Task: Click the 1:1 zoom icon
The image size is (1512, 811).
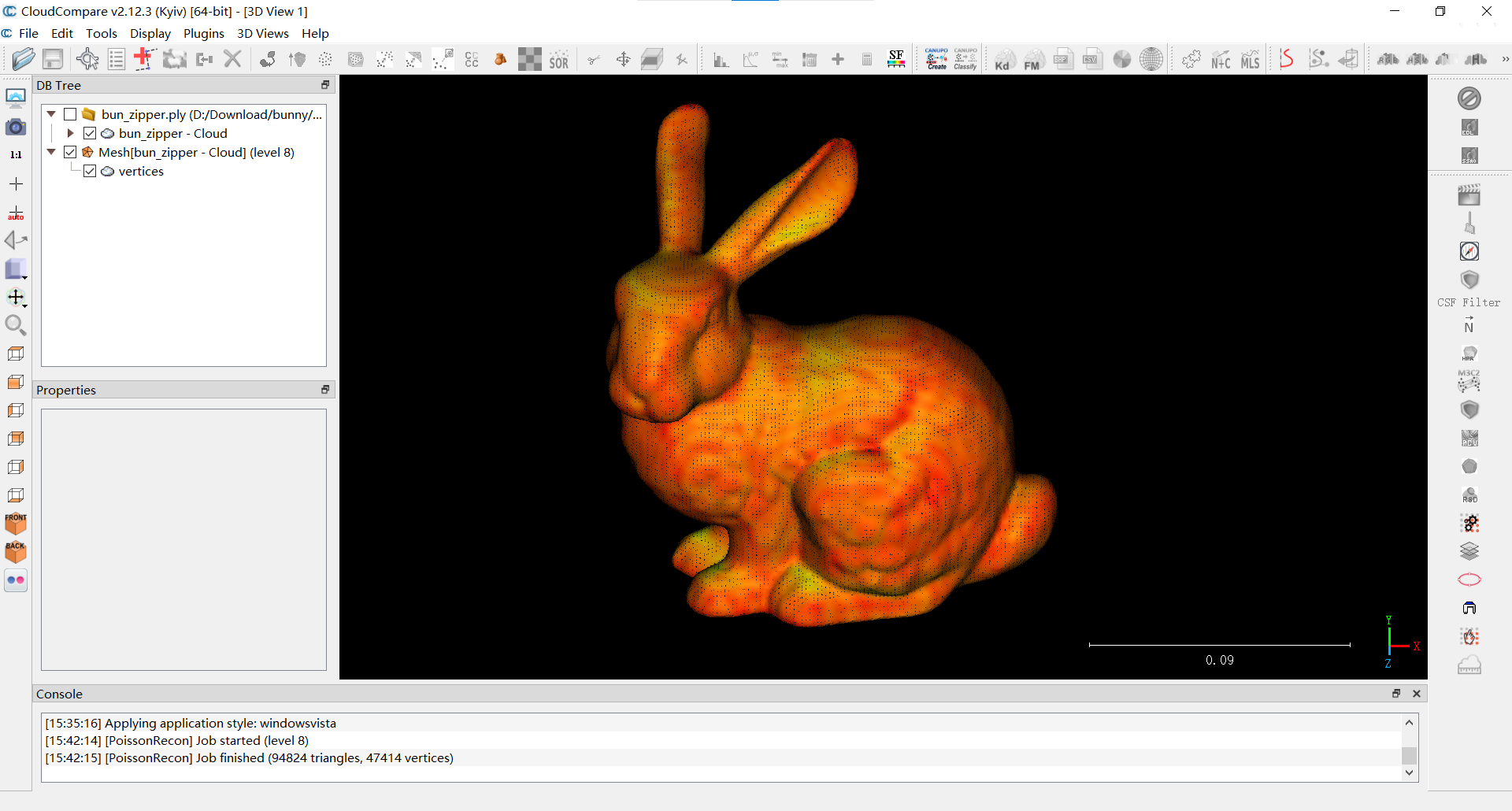Action: (16, 155)
